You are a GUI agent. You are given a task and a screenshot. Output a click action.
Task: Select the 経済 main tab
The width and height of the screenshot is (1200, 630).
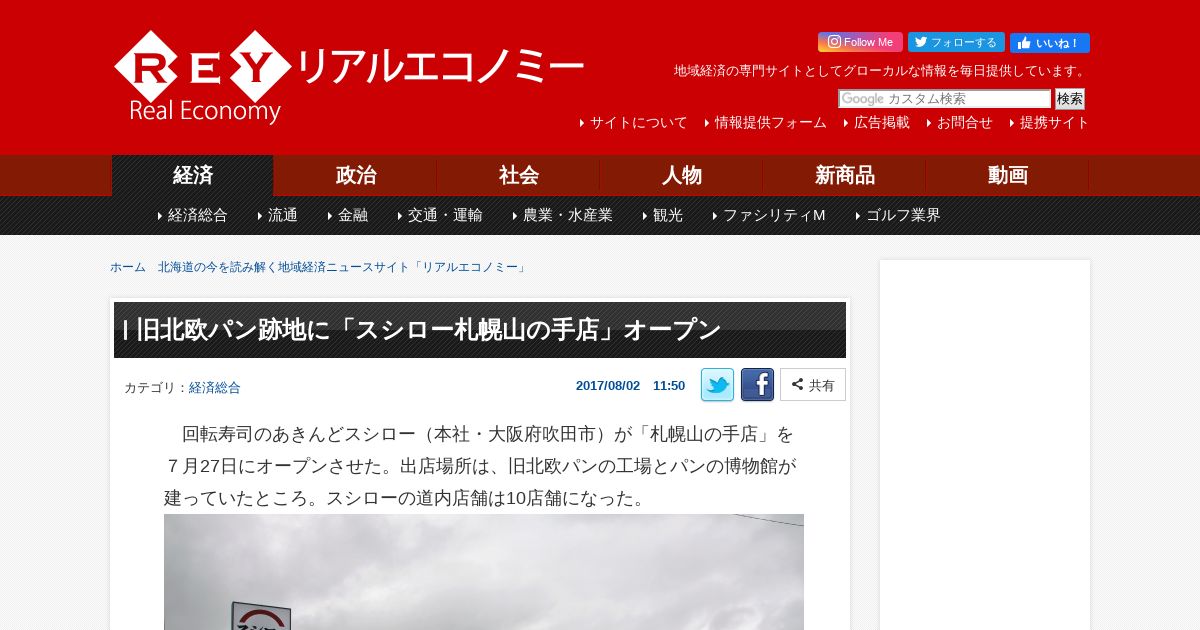tap(193, 175)
